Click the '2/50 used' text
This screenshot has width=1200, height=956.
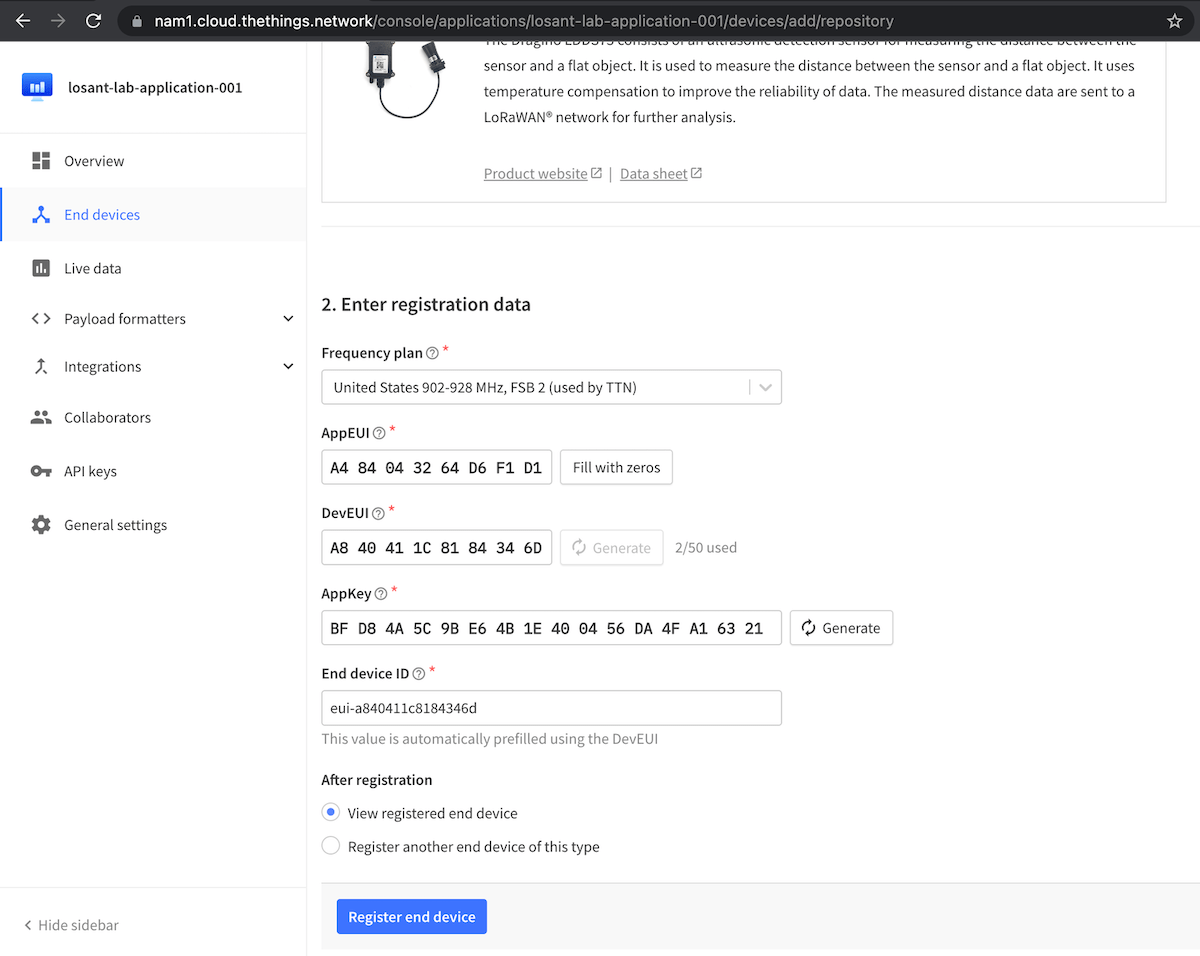(706, 548)
